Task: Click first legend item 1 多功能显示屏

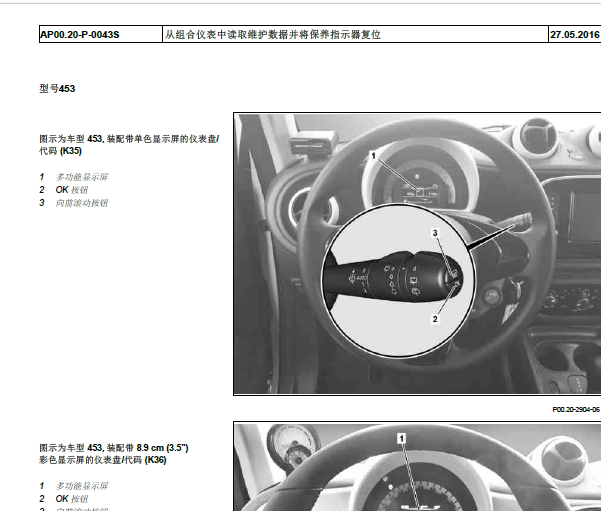Action: [74, 177]
